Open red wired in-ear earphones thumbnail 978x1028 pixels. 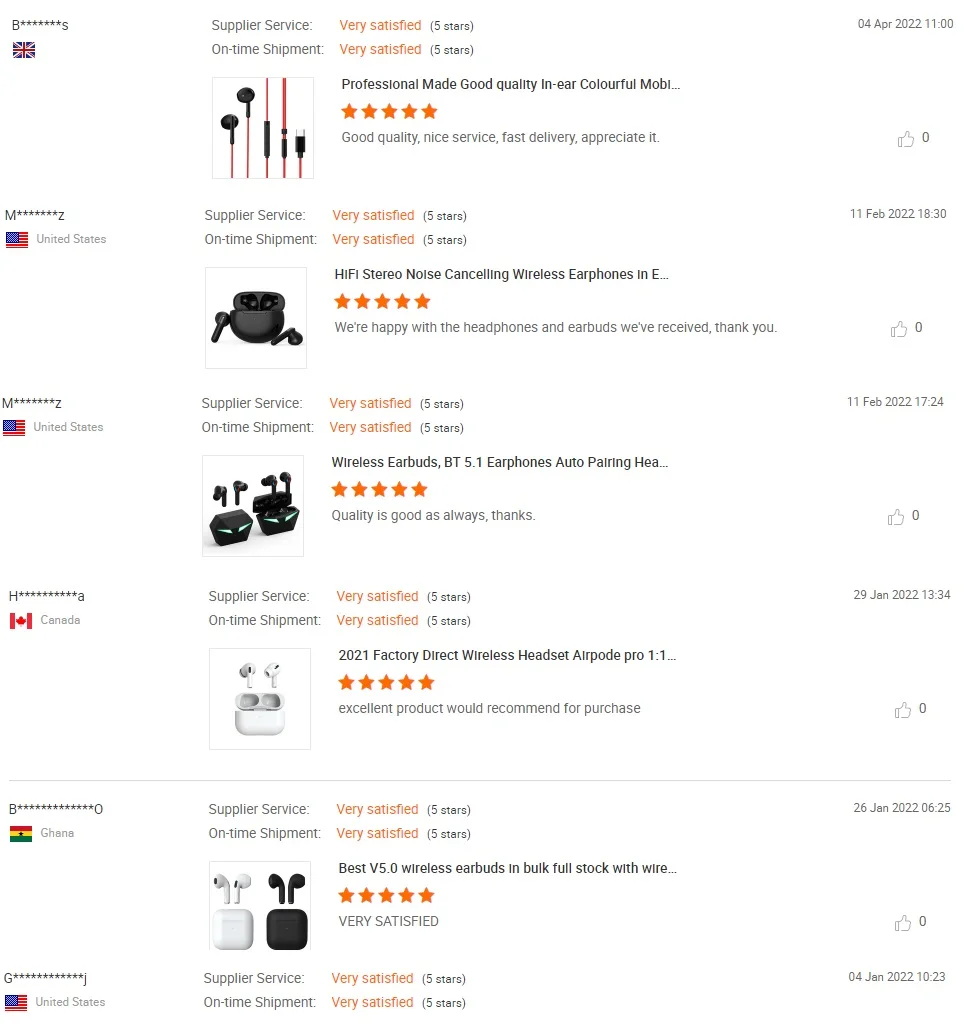(x=263, y=128)
